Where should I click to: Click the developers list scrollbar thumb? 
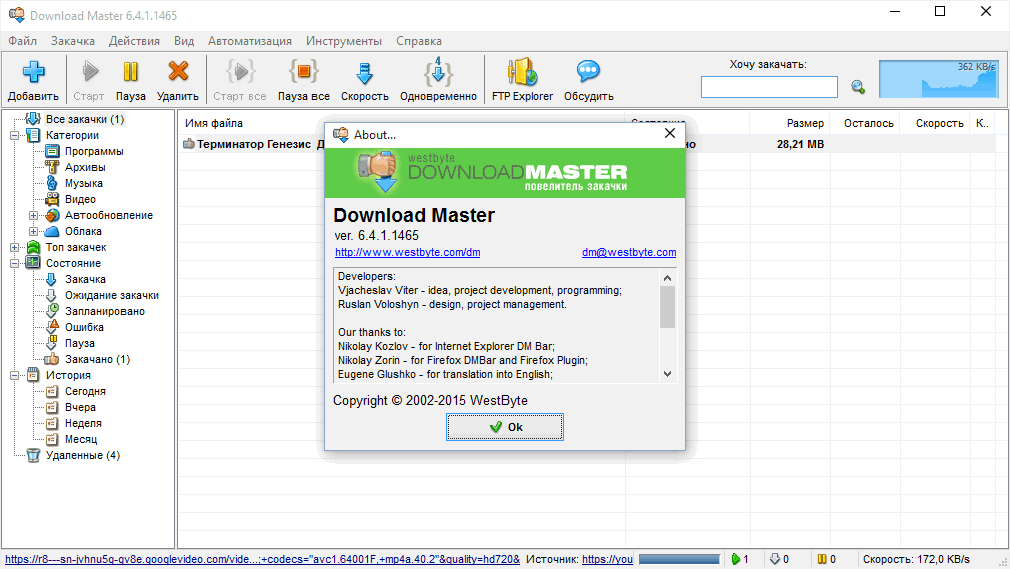[667, 307]
